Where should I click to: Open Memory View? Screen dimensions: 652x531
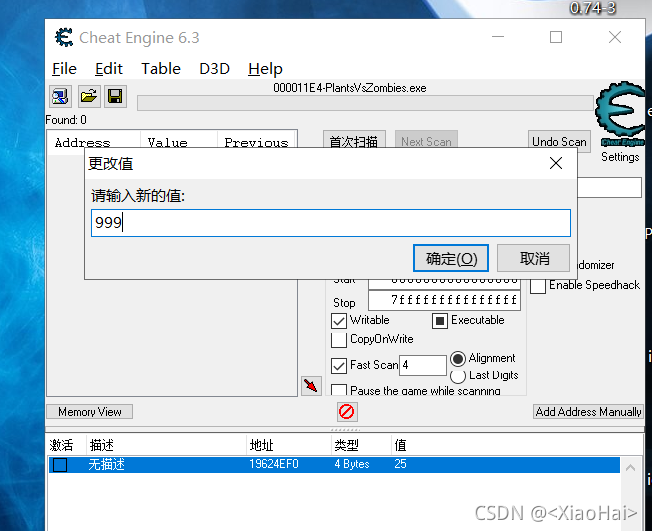pyautogui.click(x=89, y=412)
